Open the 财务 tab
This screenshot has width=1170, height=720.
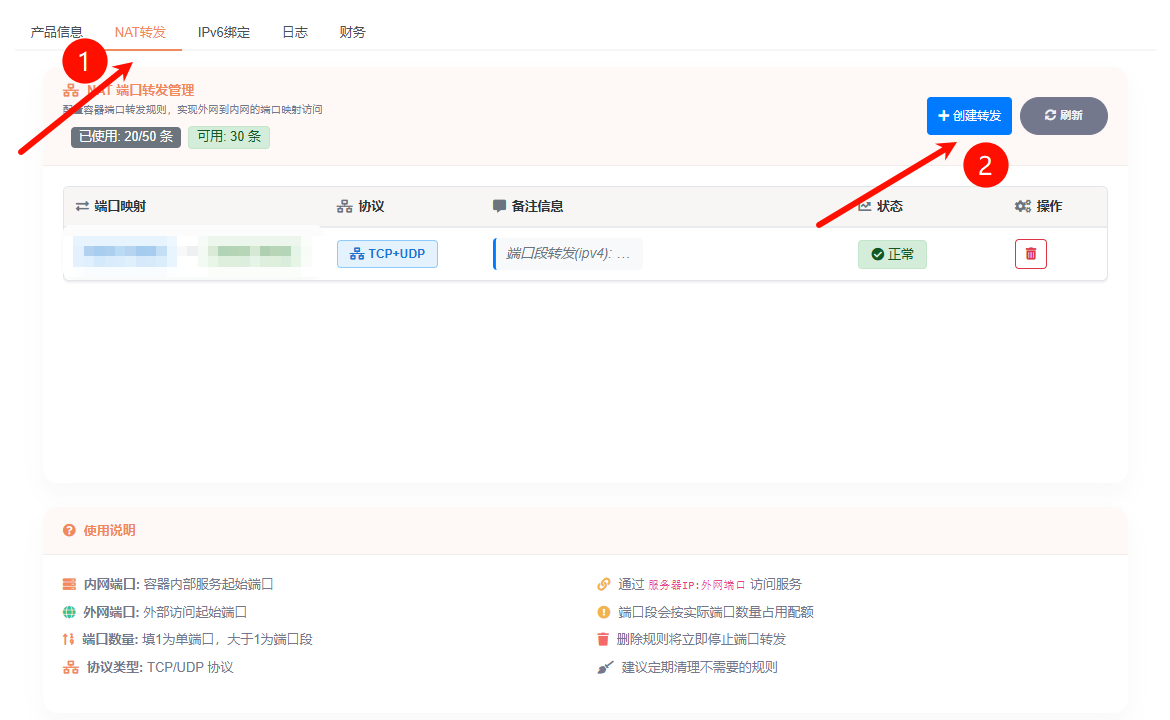click(x=353, y=32)
